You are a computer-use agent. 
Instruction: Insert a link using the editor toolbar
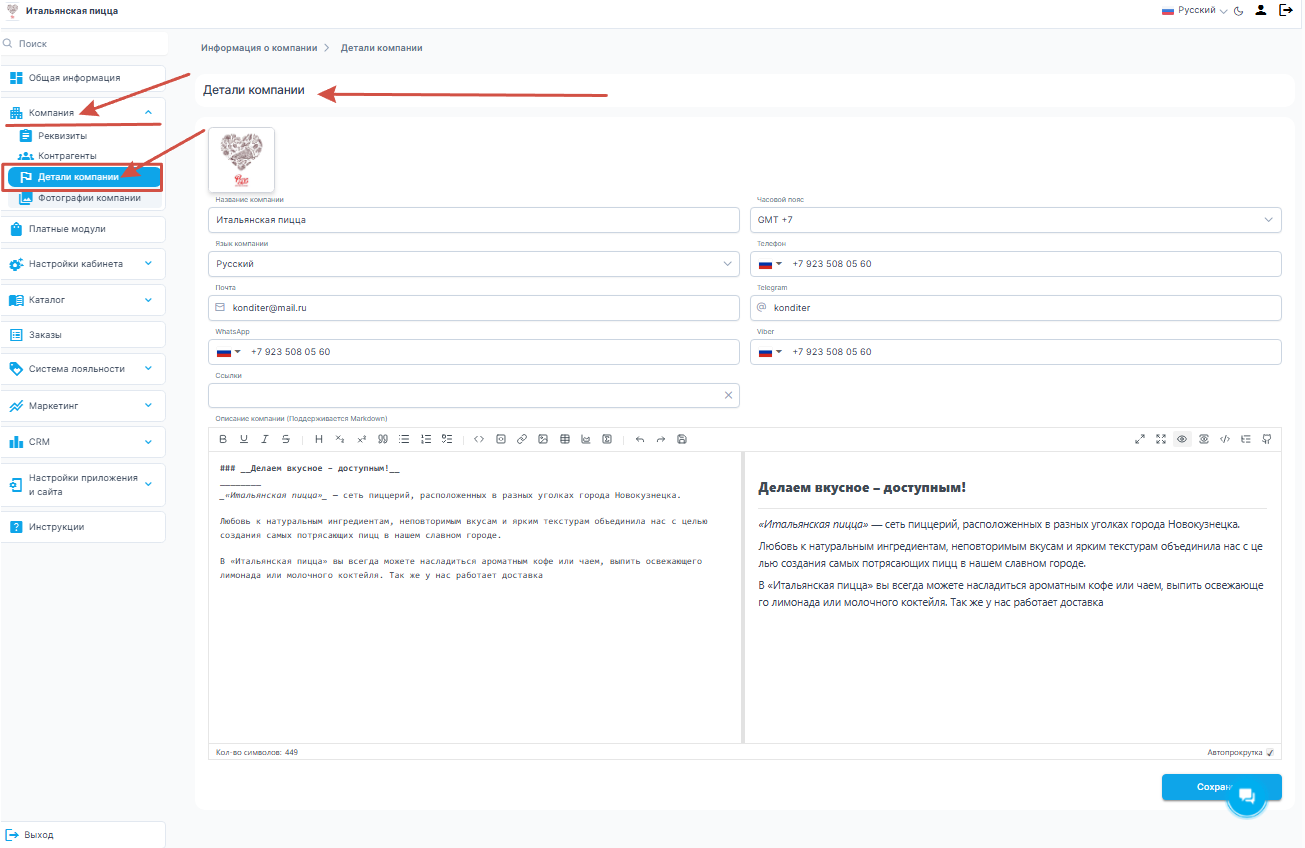(521, 439)
